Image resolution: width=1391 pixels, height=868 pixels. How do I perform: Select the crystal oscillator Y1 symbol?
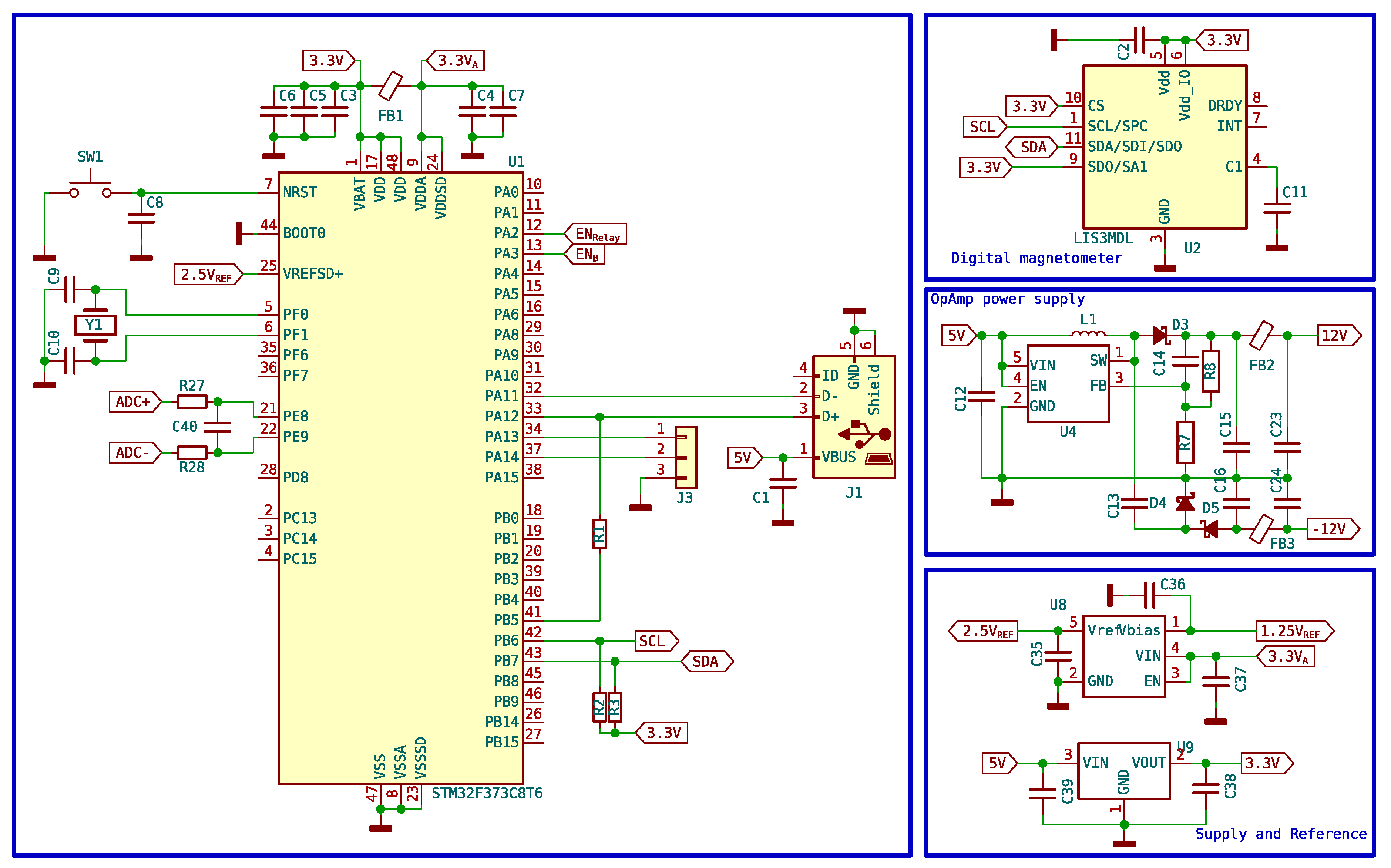[95, 325]
